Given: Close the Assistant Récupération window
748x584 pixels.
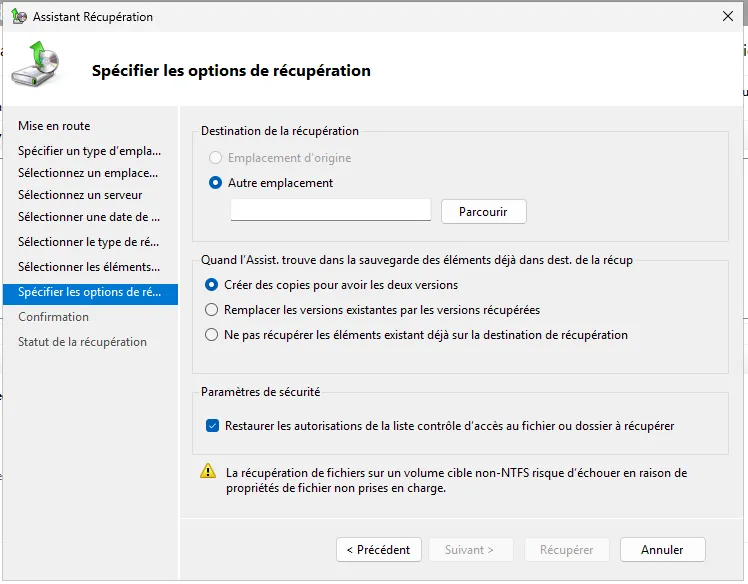Looking at the screenshot, I should pos(727,17).
